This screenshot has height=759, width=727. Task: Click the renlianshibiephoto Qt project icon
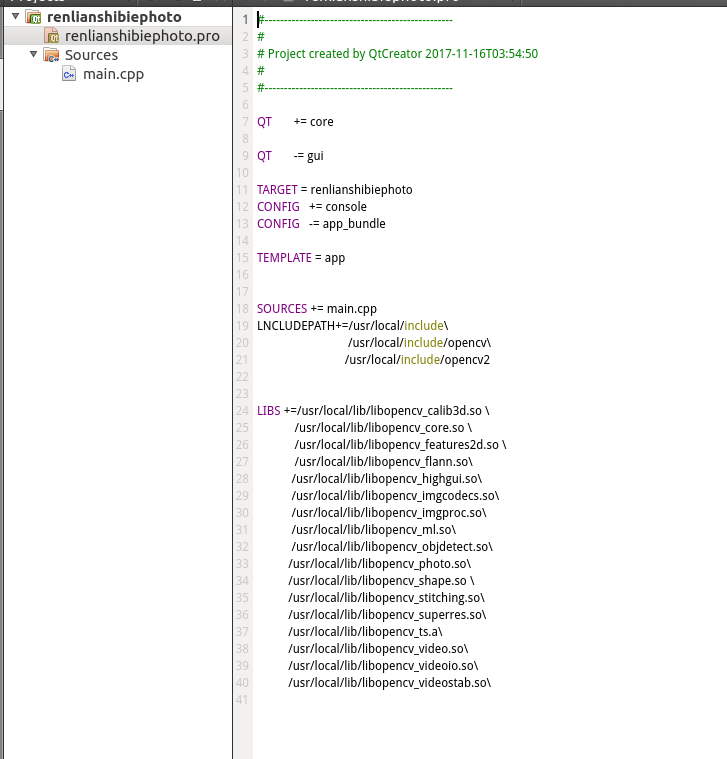[x=34, y=17]
